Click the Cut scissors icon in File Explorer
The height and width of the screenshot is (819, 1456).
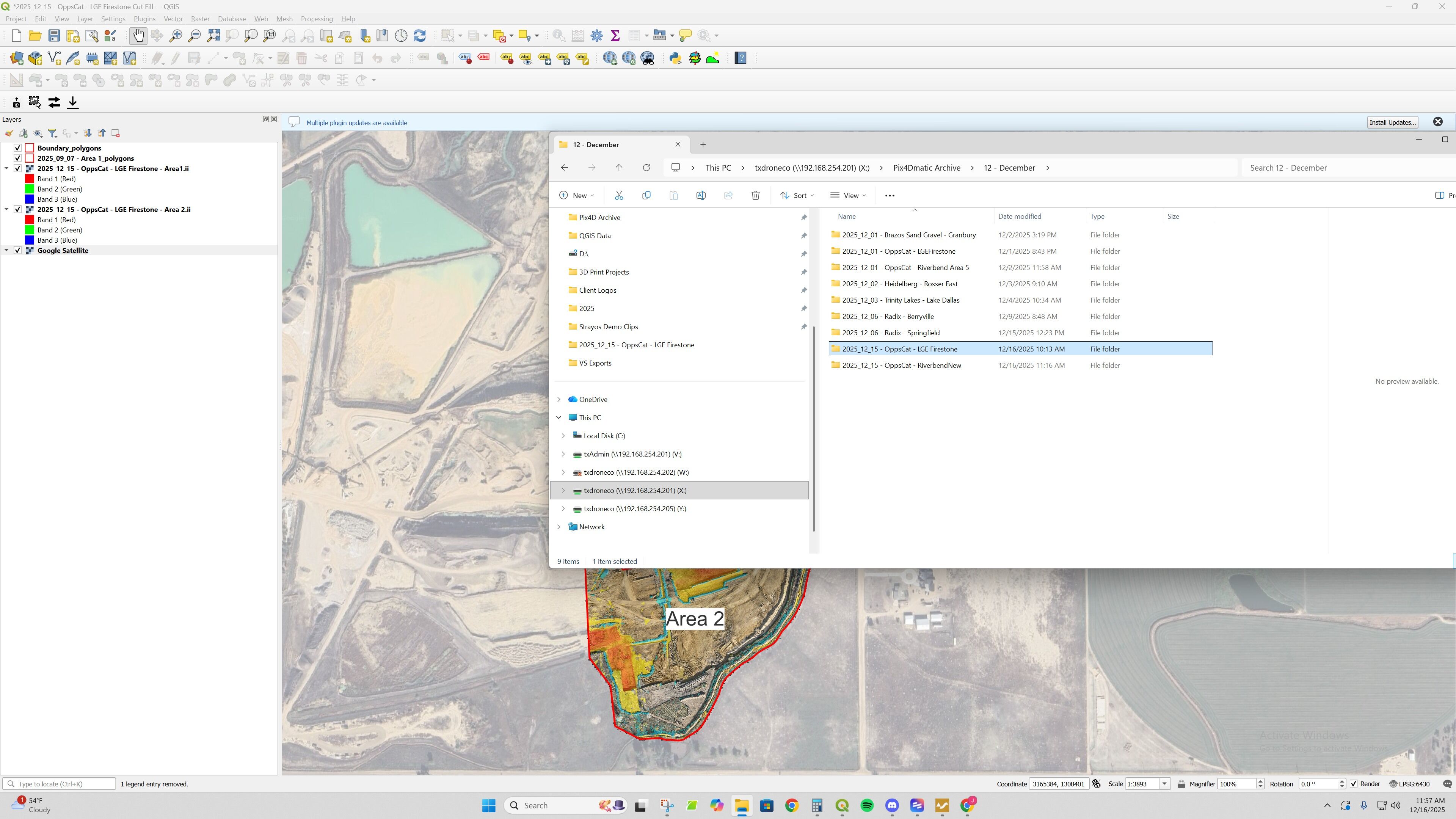(619, 196)
